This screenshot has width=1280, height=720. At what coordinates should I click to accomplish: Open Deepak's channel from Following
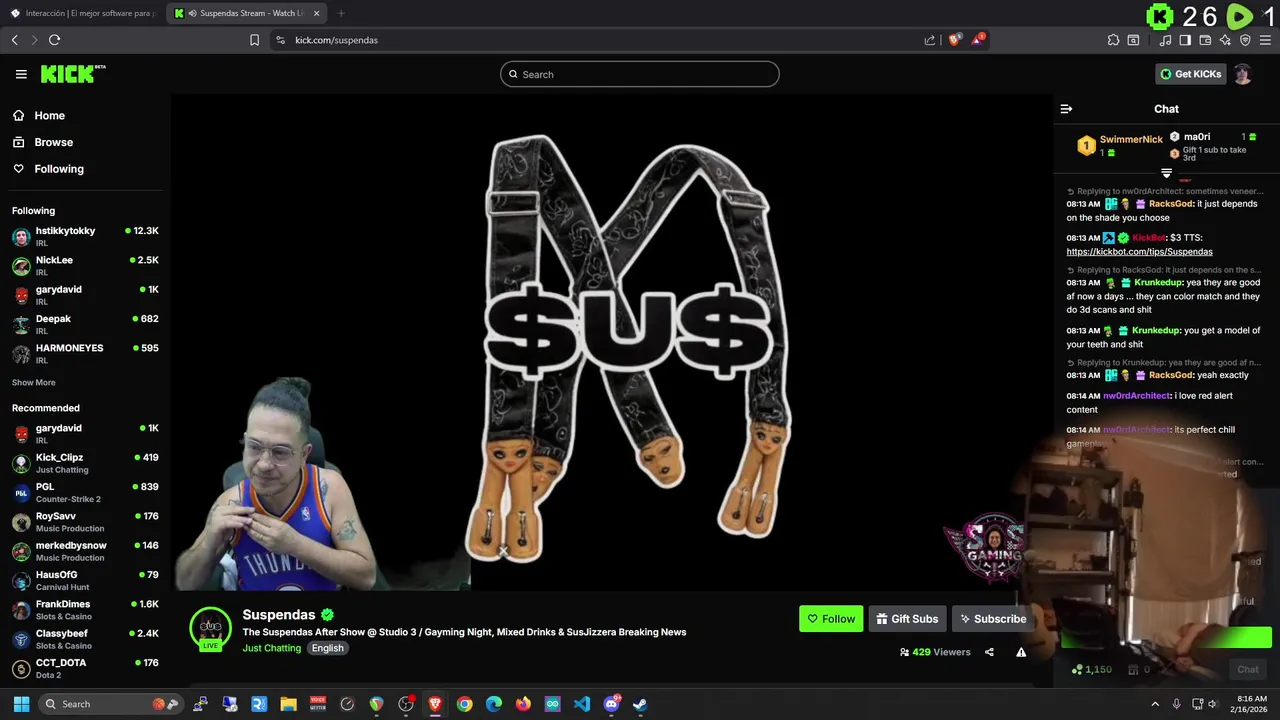(x=85, y=324)
